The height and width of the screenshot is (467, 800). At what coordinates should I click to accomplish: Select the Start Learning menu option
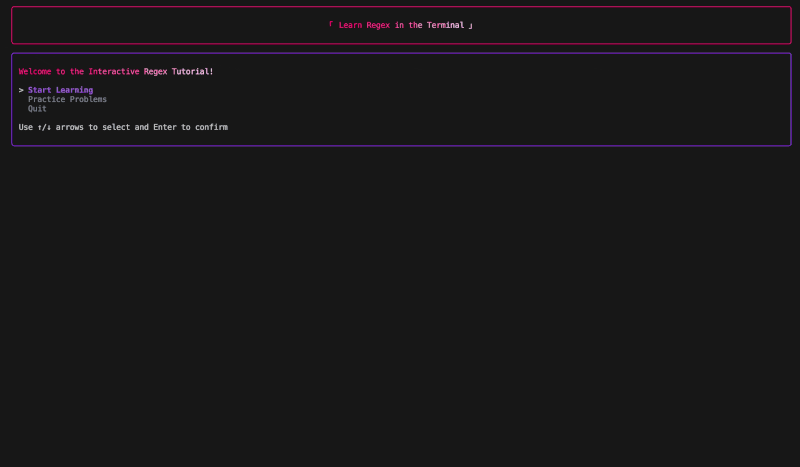[x=60, y=90]
